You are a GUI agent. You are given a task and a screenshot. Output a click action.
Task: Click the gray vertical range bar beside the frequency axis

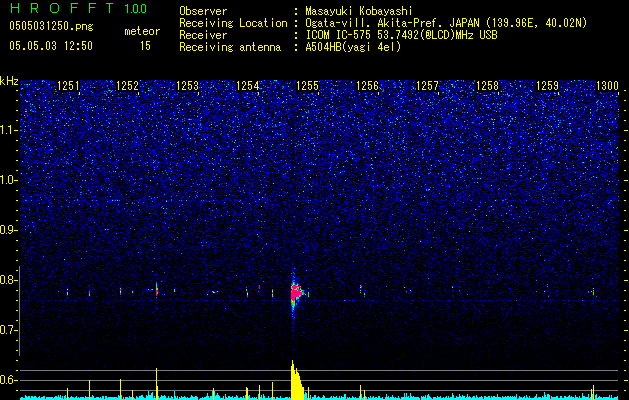[19, 311]
